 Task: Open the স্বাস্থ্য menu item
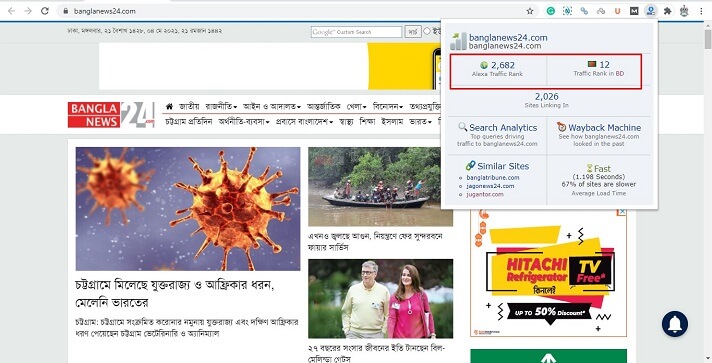[x=346, y=122]
